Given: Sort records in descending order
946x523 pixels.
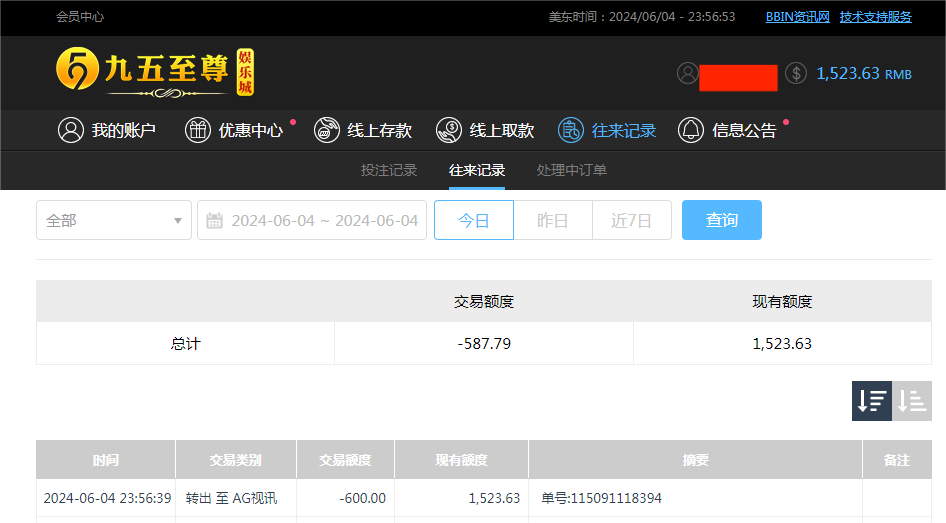Looking at the screenshot, I should pos(871,401).
